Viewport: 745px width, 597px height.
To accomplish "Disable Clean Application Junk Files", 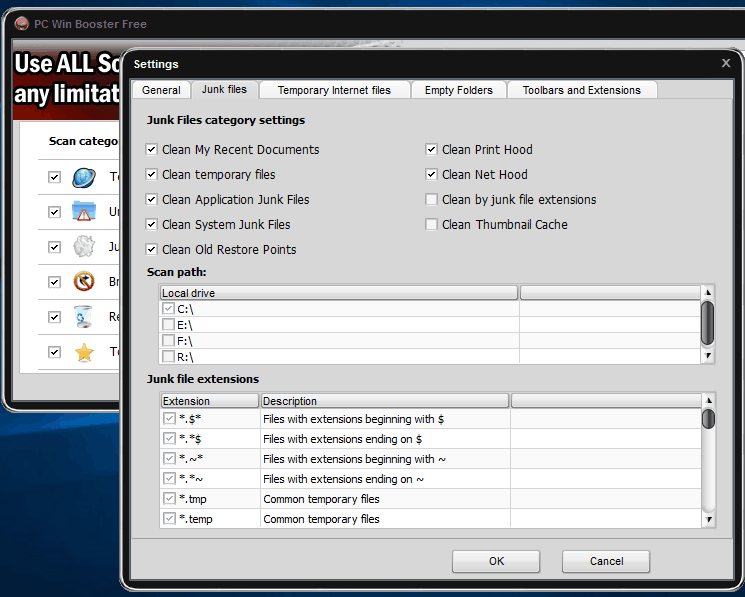I will 151,199.
